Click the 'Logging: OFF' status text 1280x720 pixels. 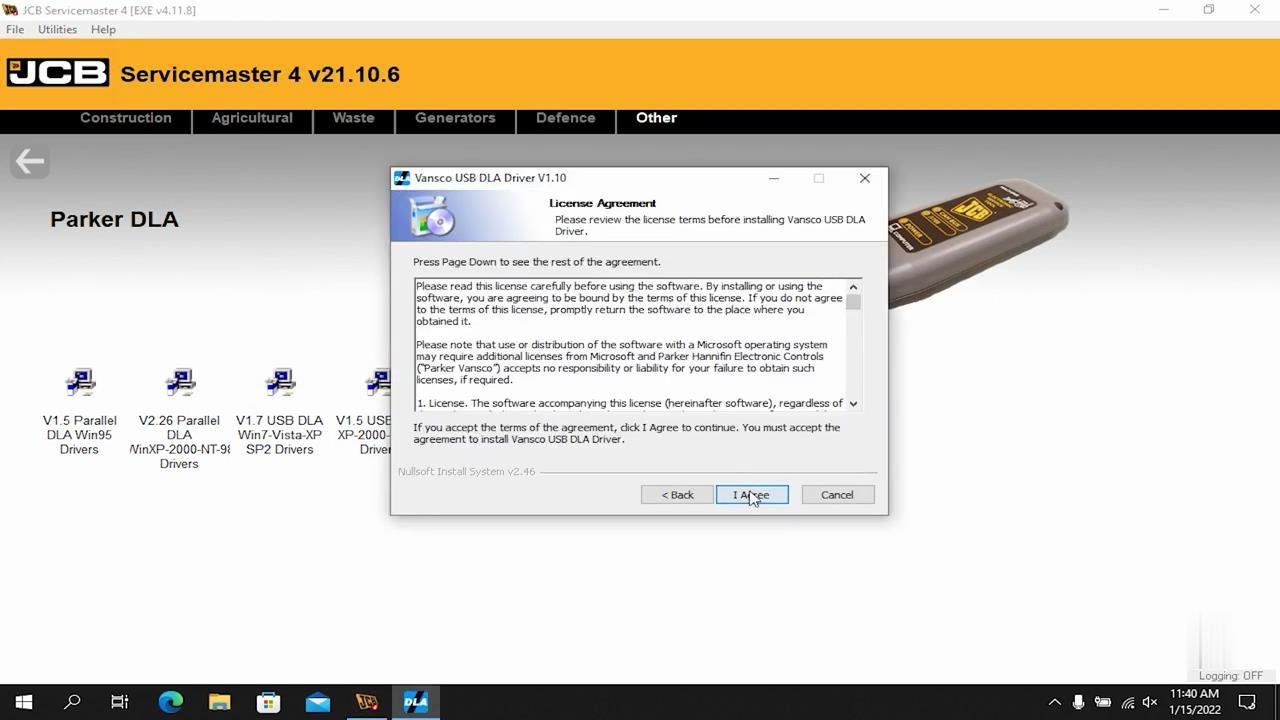(x=1230, y=676)
